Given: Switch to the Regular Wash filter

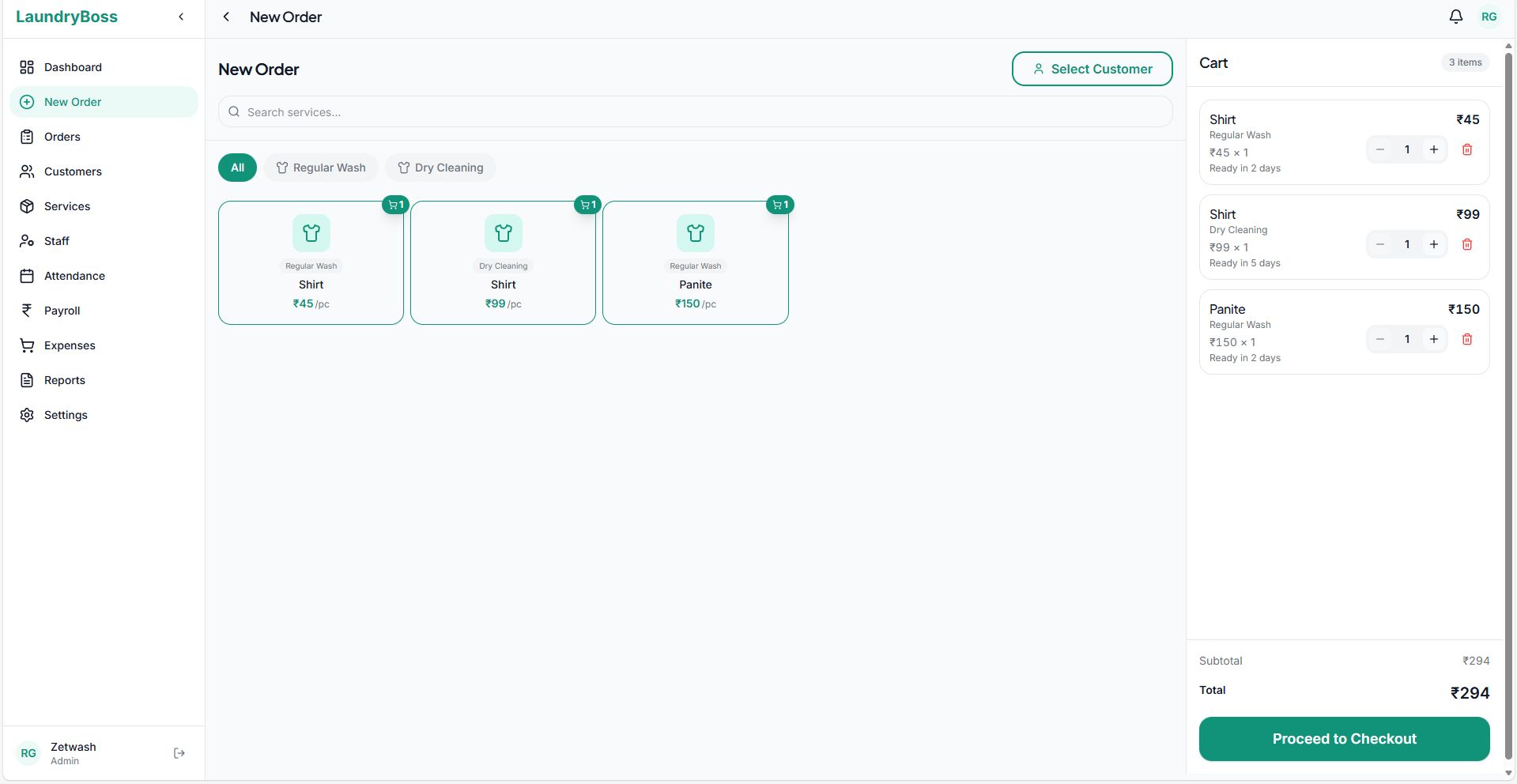Looking at the screenshot, I should pos(321,168).
